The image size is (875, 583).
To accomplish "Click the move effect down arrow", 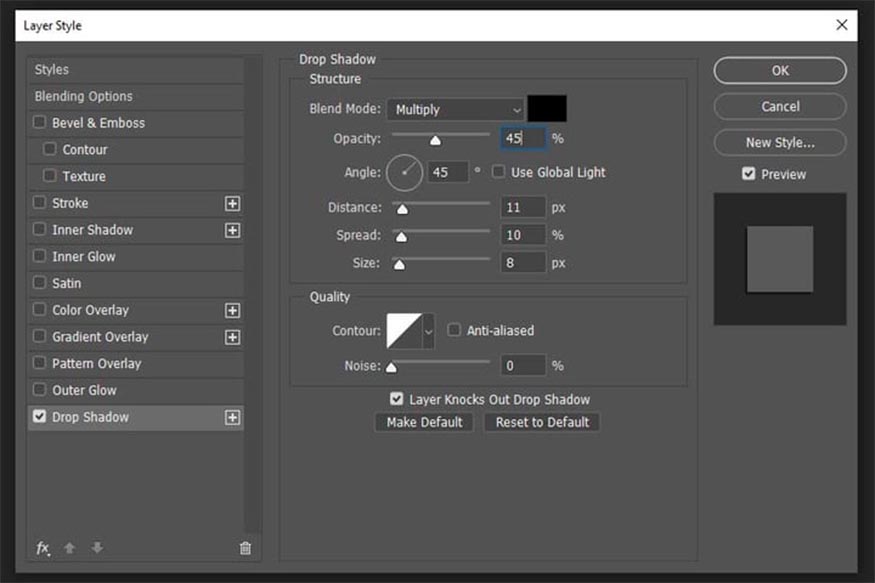I will tap(97, 547).
